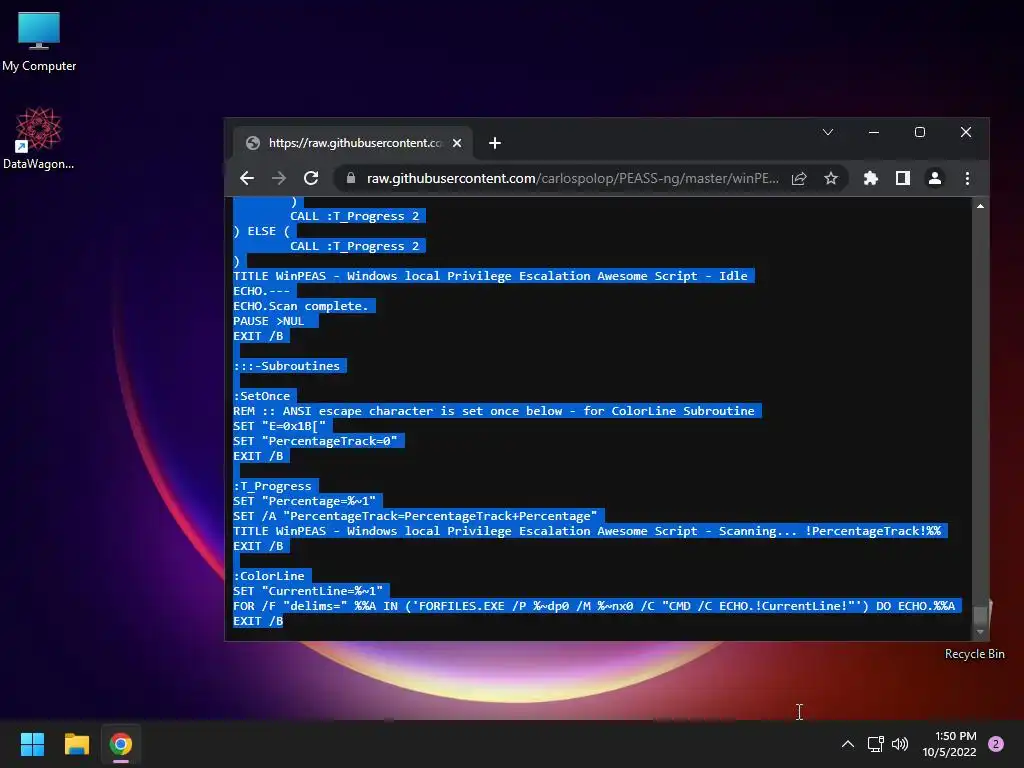Click the ':ColorLine' label line

pos(269,576)
